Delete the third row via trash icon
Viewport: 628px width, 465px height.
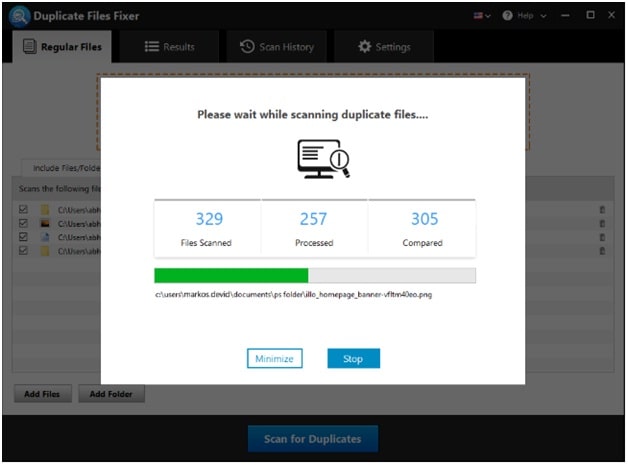(602, 237)
